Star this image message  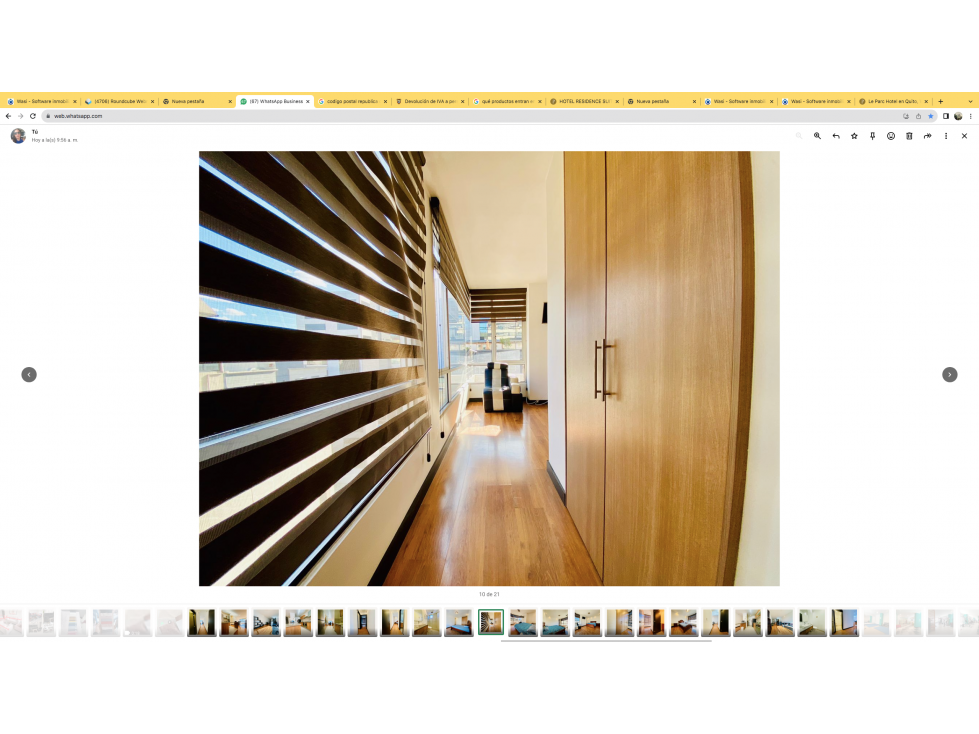pyautogui.click(x=854, y=136)
